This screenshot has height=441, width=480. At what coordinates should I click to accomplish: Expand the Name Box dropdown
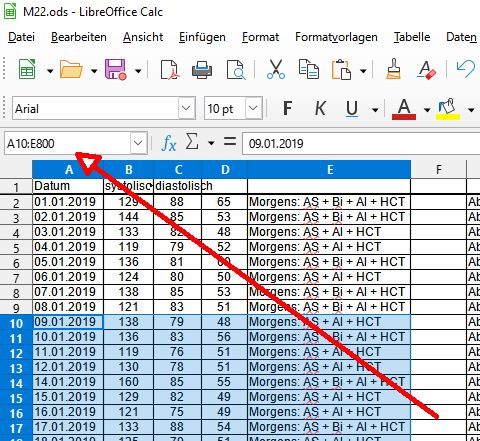[138, 143]
